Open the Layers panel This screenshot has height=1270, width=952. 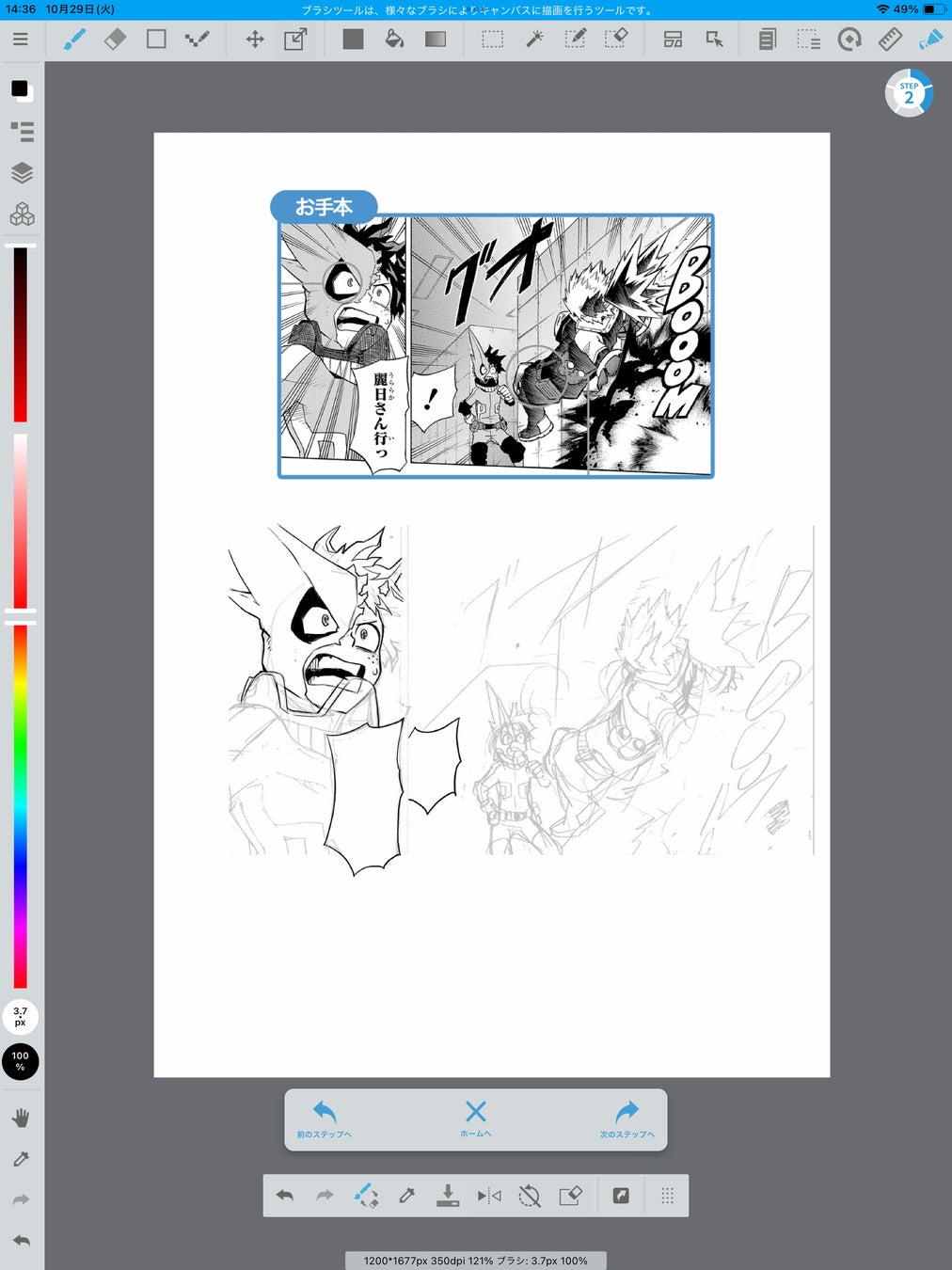tap(22, 173)
